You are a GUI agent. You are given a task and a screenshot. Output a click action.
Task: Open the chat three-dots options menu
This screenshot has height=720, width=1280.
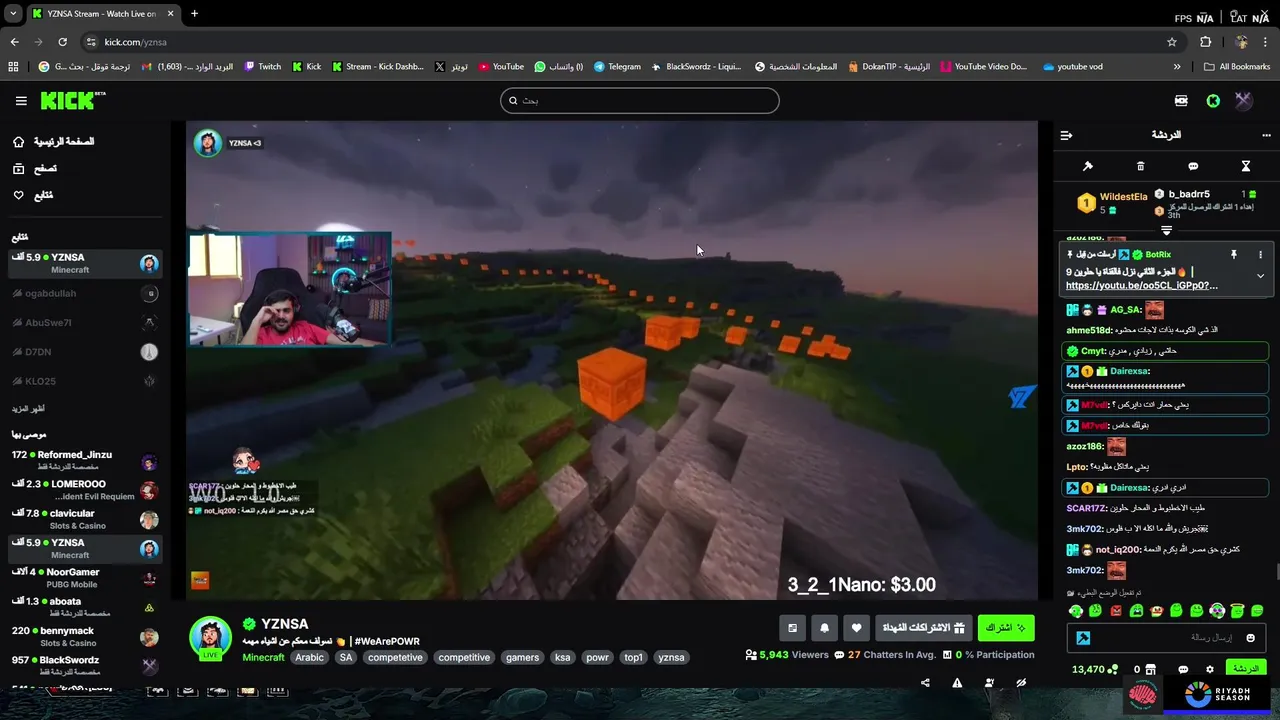click(x=1266, y=135)
